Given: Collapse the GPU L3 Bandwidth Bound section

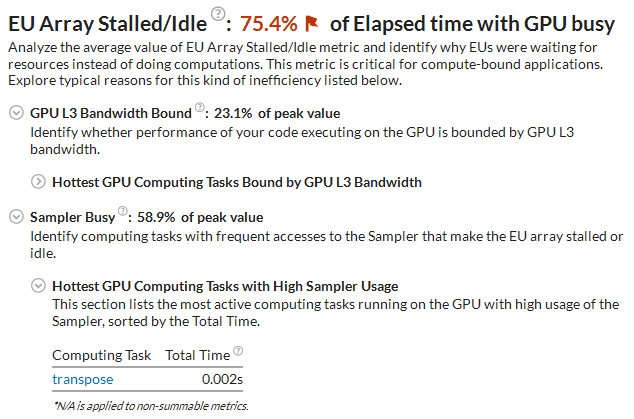Looking at the screenshot, I should click(15, 113).
